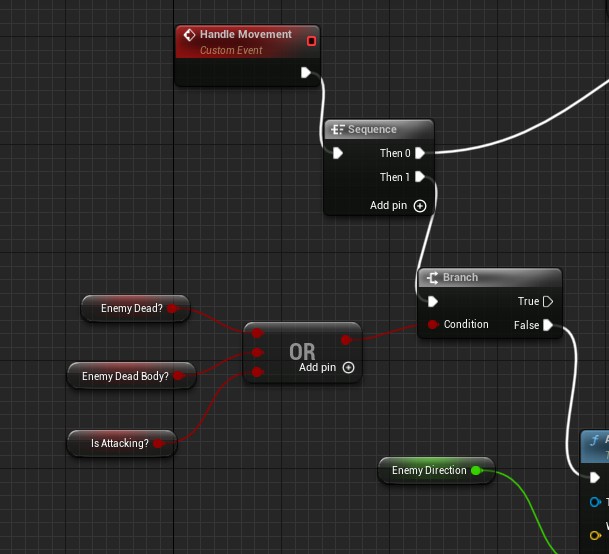Click the Condition label on Branch
The width and height of the screenshot is (609, 554).
(x=466, y=324)
